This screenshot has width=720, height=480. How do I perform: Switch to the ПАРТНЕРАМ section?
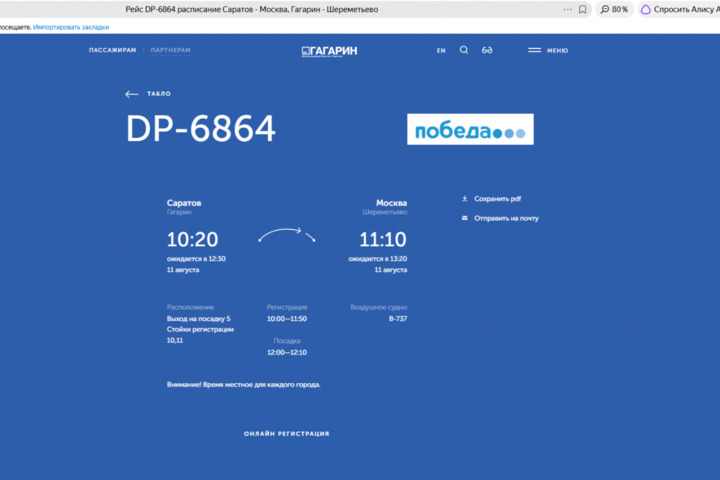pyautogui.click(x=171, y=50)
